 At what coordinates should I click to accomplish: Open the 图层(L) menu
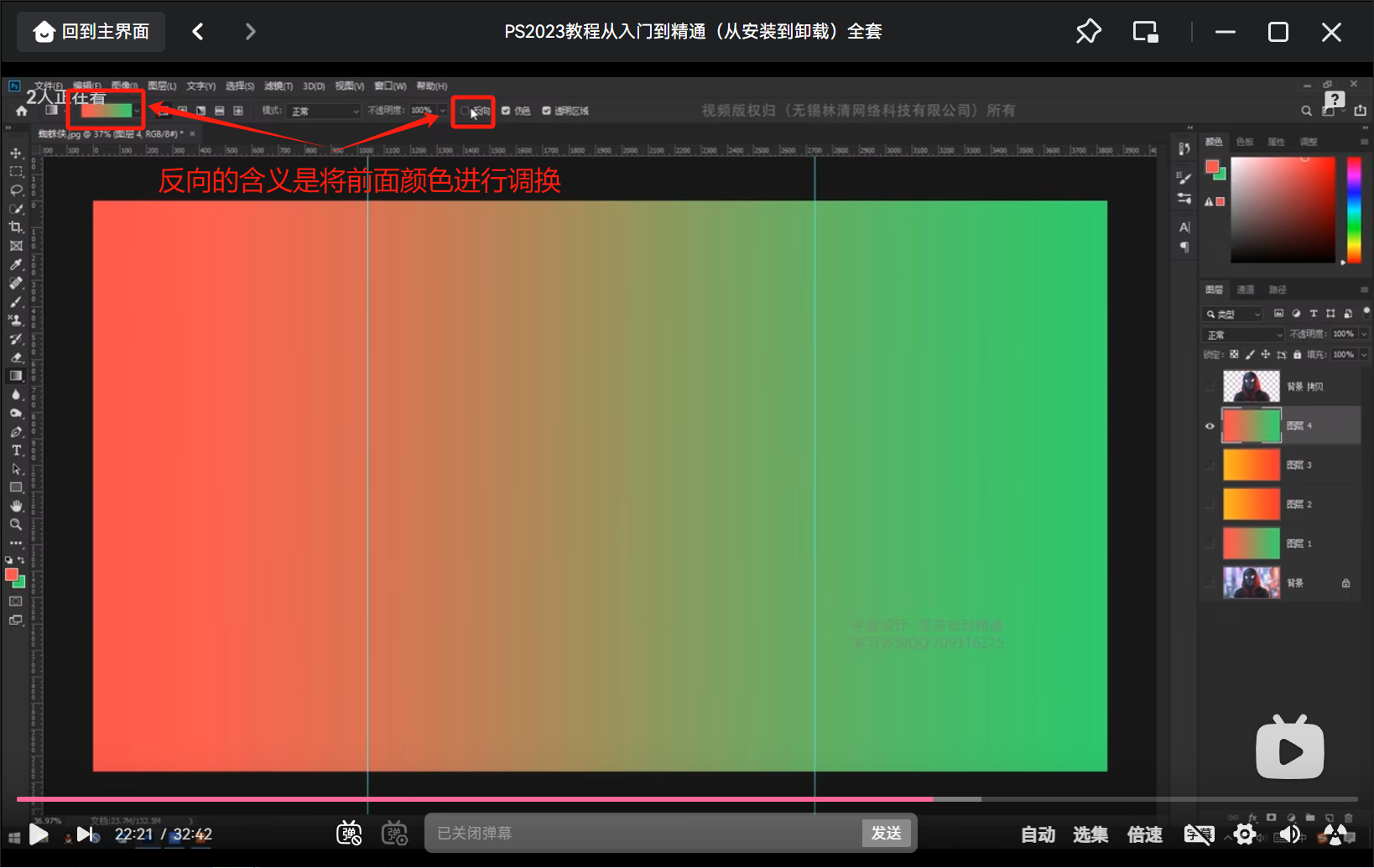coord(162,86)
